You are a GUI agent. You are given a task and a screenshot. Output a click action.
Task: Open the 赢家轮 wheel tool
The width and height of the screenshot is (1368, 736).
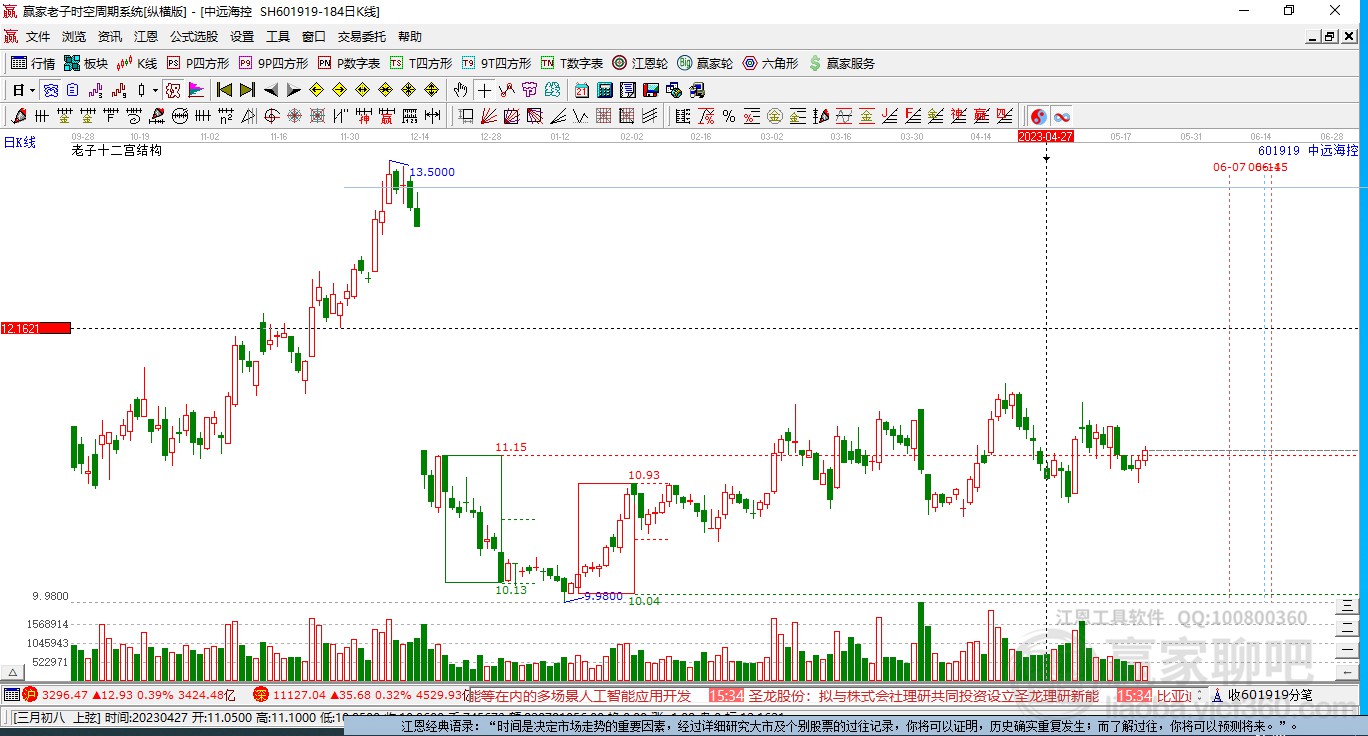click(x=705, y=63)
